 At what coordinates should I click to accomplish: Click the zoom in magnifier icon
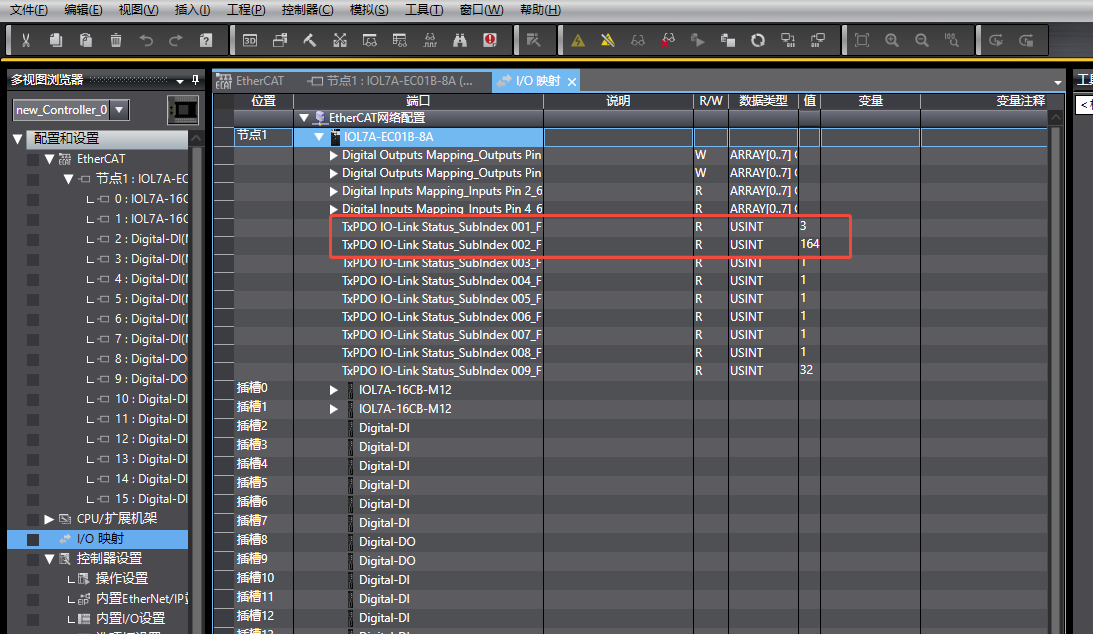pyautogui.click(x=892, y=41)
